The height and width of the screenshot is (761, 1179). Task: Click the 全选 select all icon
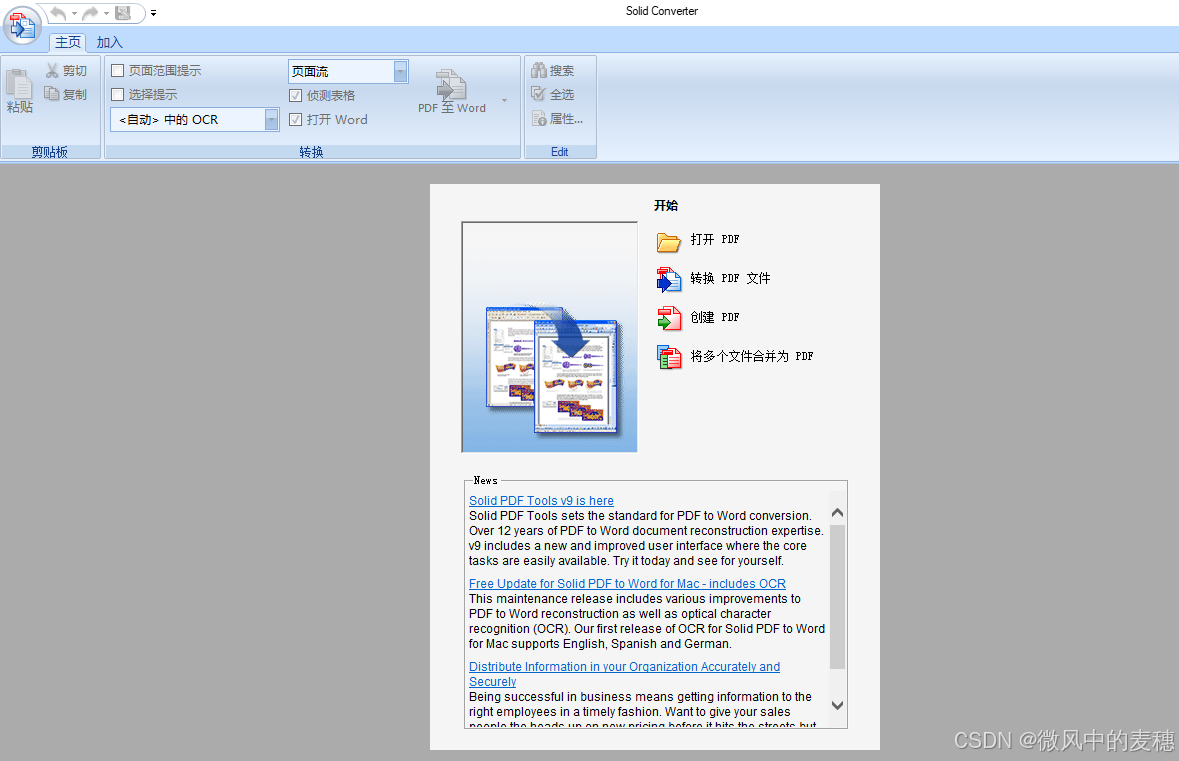click(538, 94)
